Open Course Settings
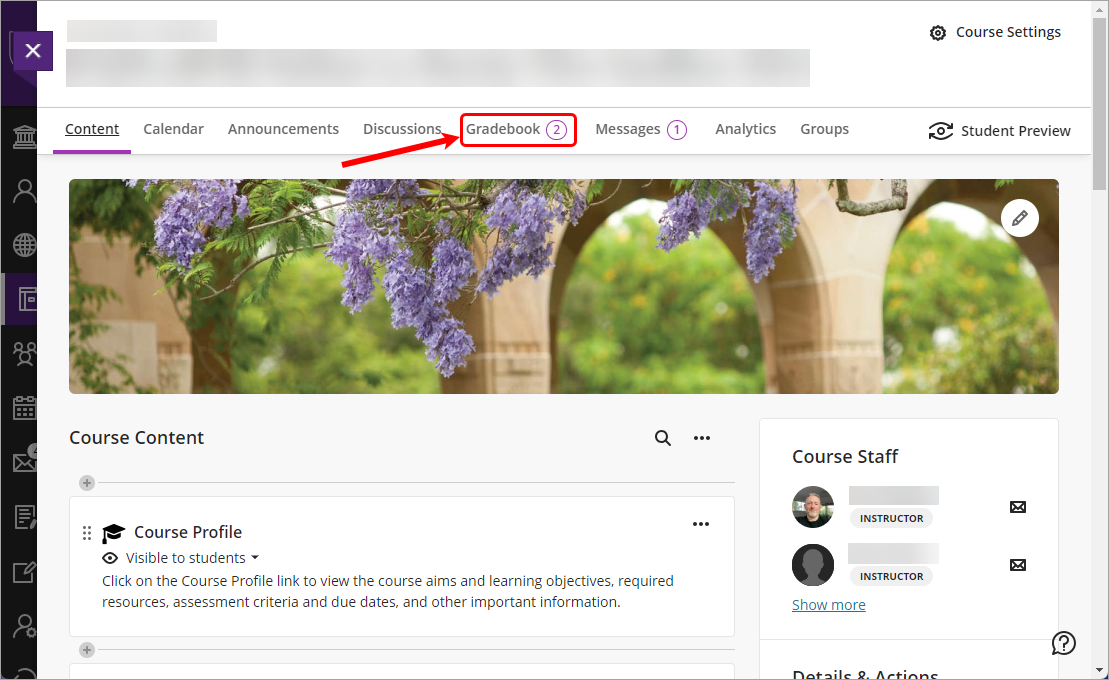This screenshot has height=680, width=1109. click(x=995, y=32)
